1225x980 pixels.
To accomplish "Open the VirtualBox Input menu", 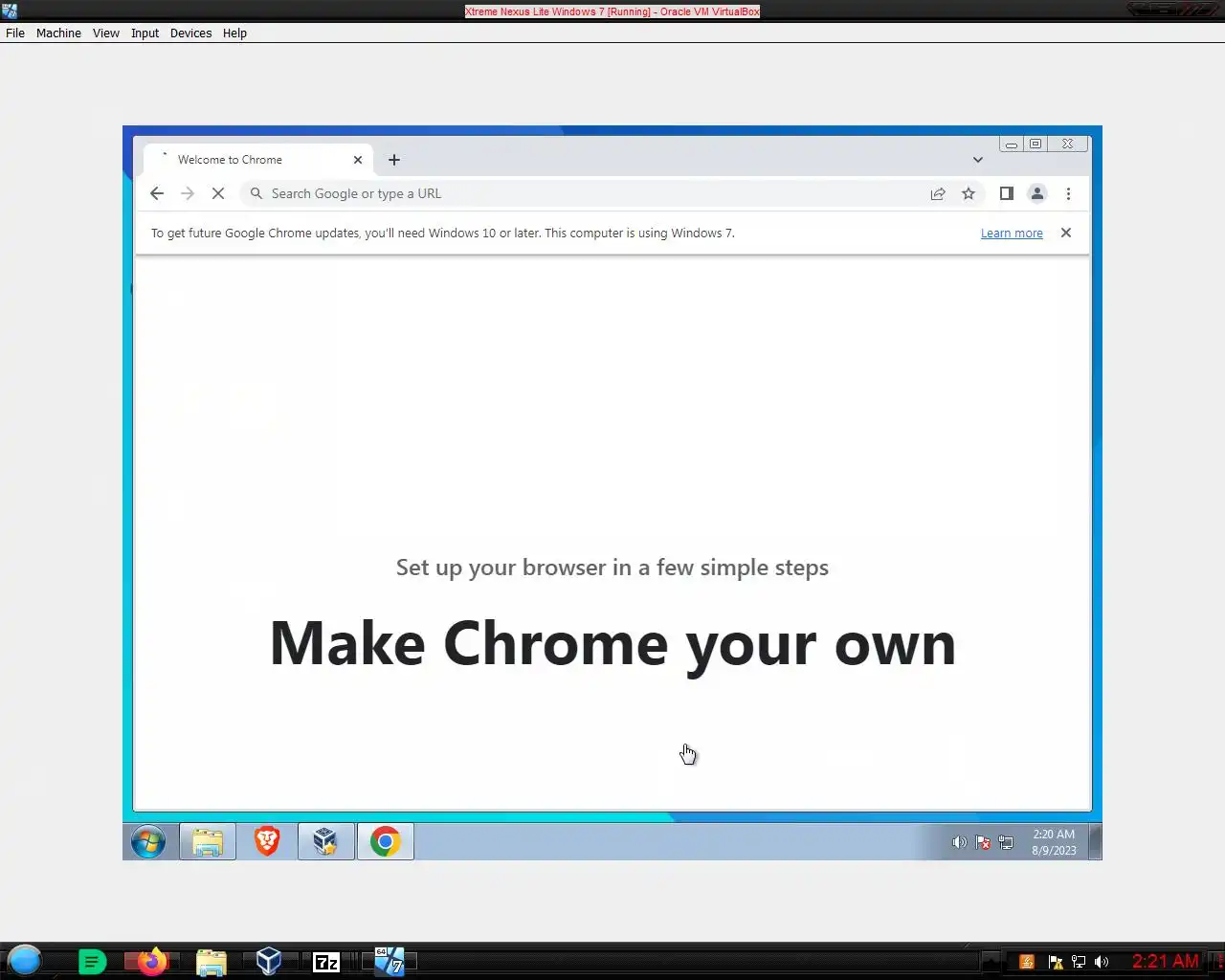I will (x=145, y=33).
